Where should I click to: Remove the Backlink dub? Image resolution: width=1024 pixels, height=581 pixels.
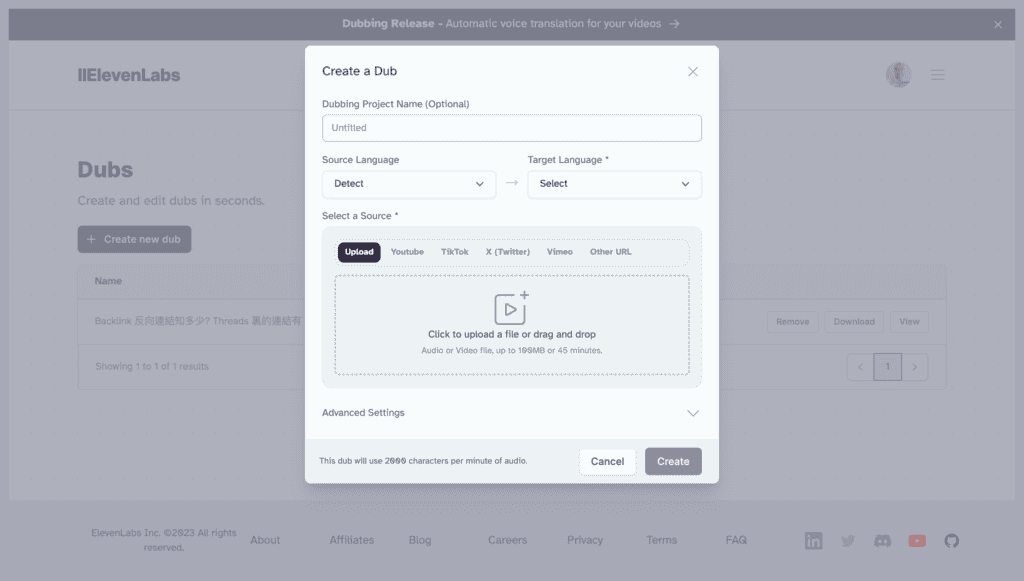coord(793,322)
